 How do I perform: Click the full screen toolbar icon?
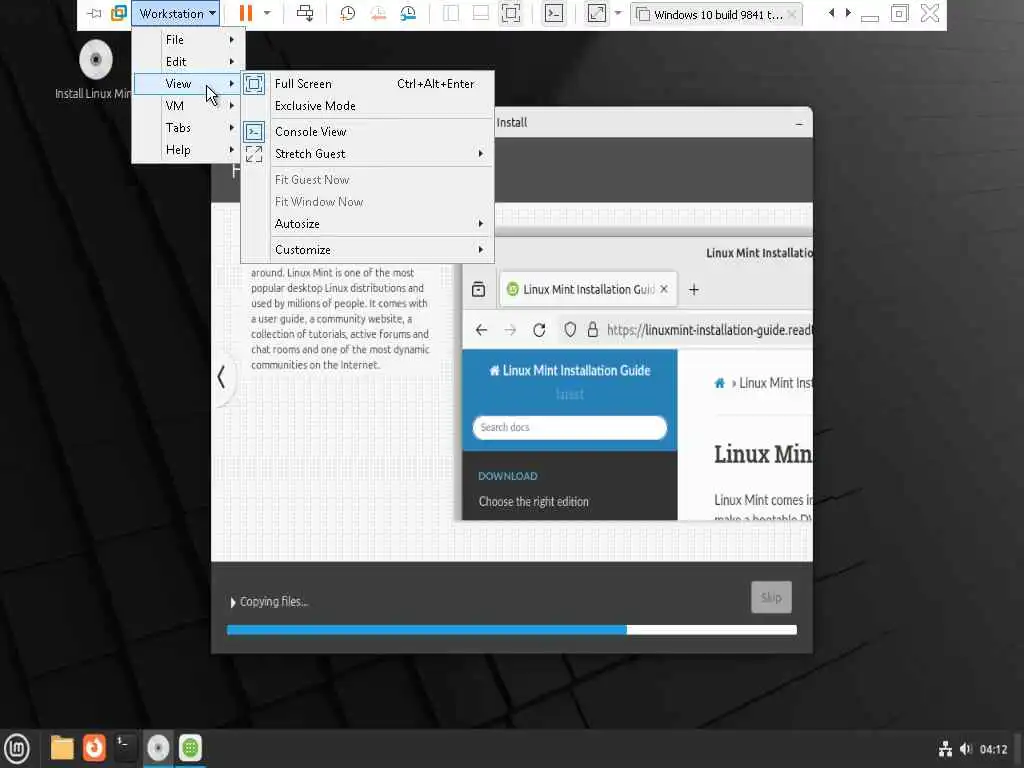click(511, 14)
